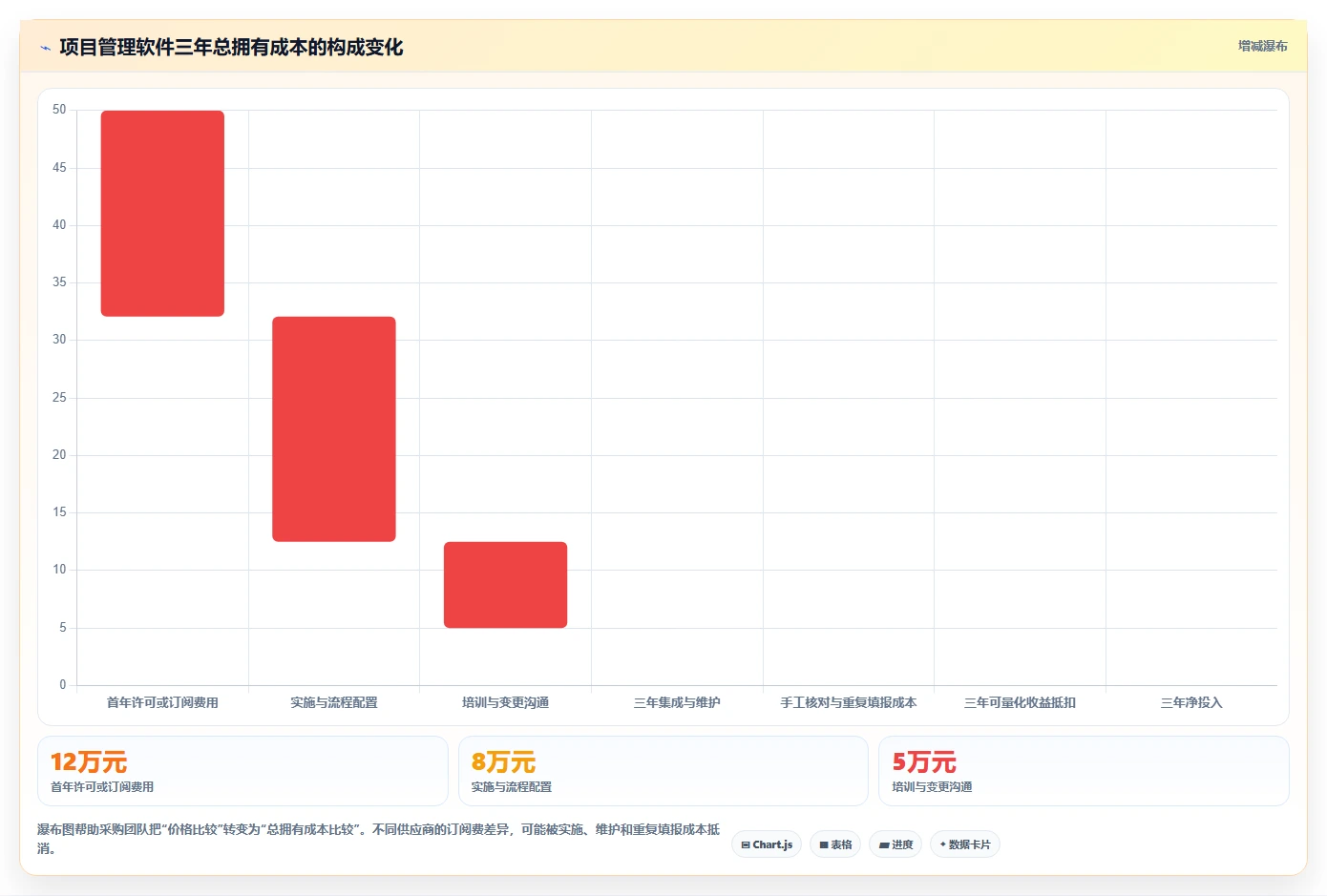Select the red bar for 实施与流程配置
This screenshot has width=1327, height=896.
click(334, 429)
